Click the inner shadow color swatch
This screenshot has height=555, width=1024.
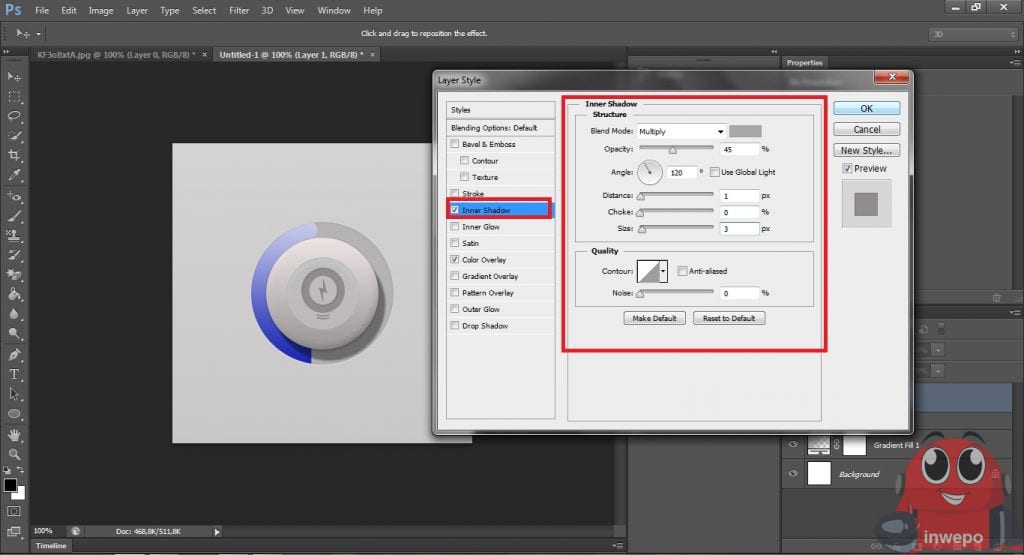tap(745, 131)
